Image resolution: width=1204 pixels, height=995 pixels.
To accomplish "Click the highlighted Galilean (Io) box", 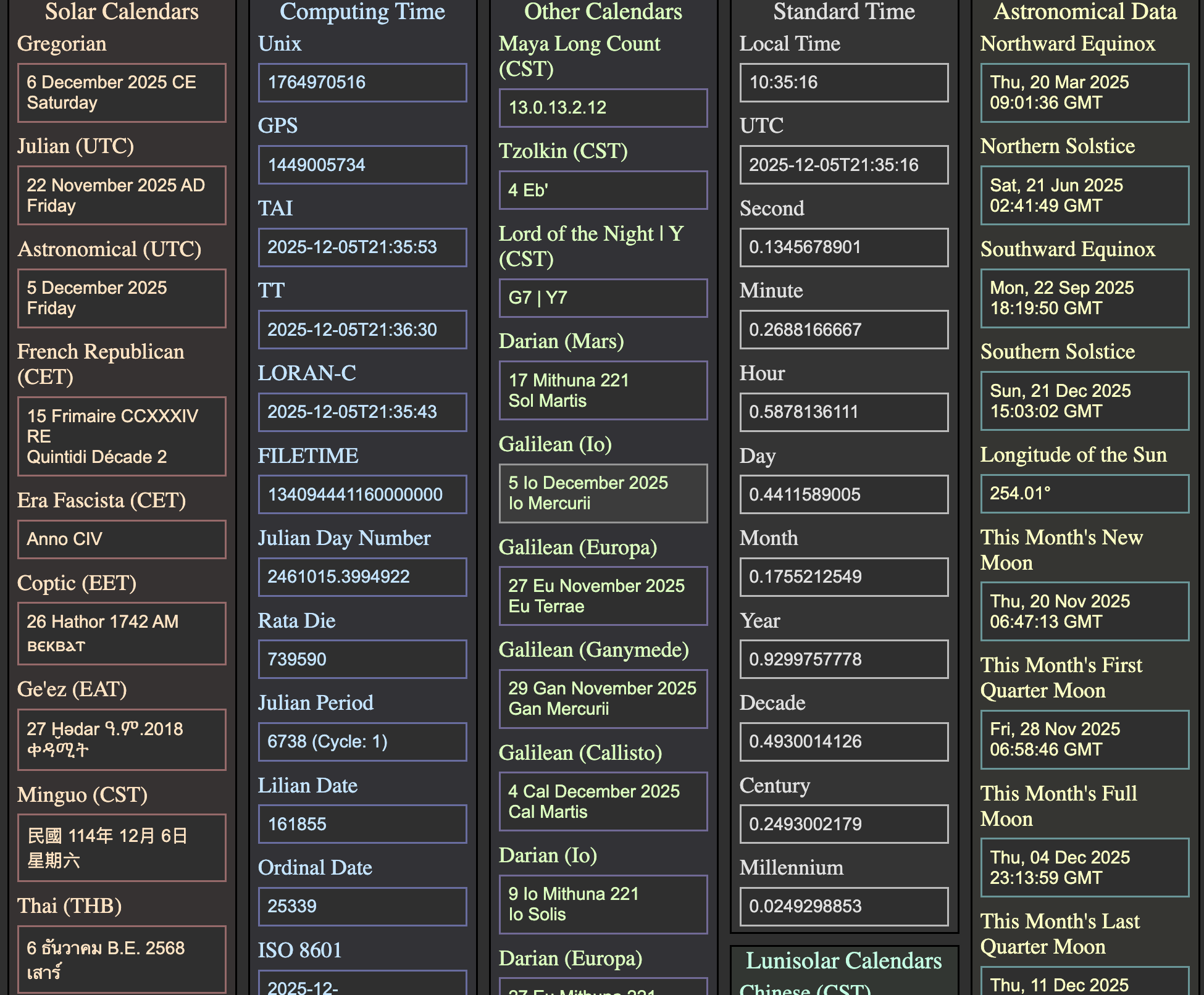I will coord(603,493).
